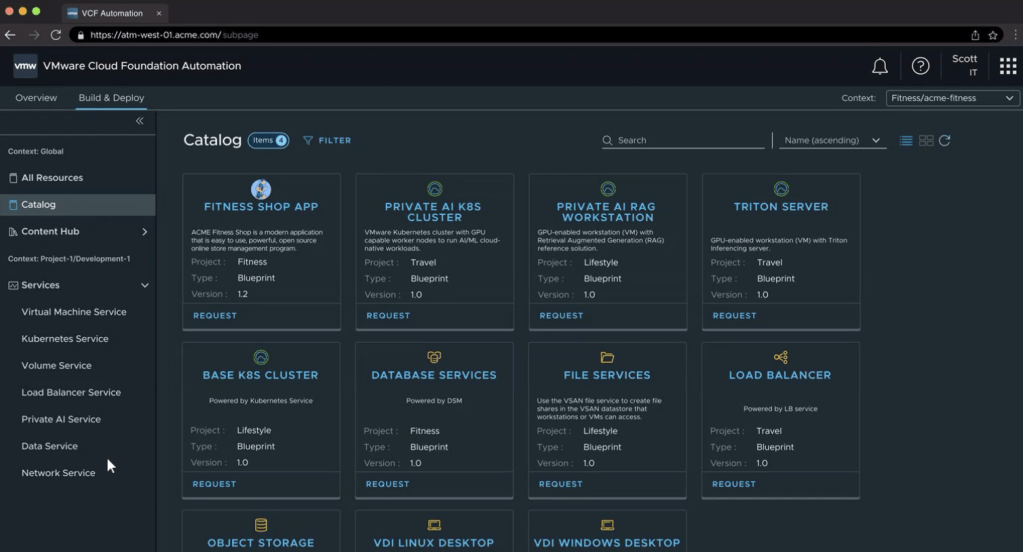This screenshot has width=1023, height=552.
Task: Open the Name (ascending) sort dropdown
Action: click(832, 141)
